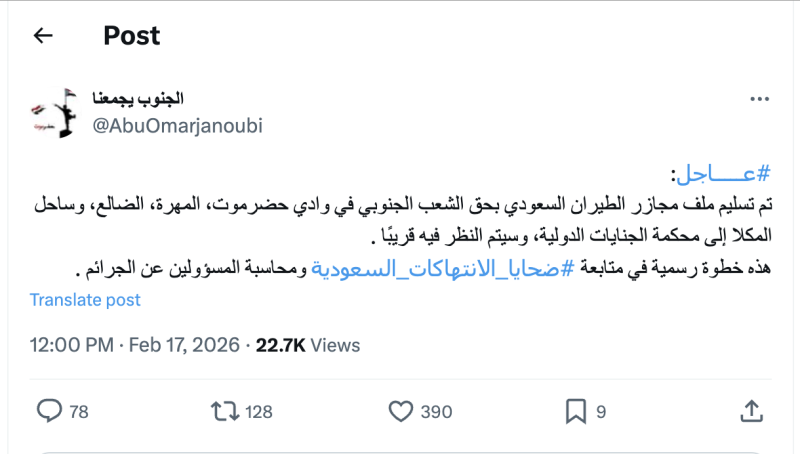This screenshot has height=454, width=800.
Task: Click Translate post
Action: pos(85,299)
